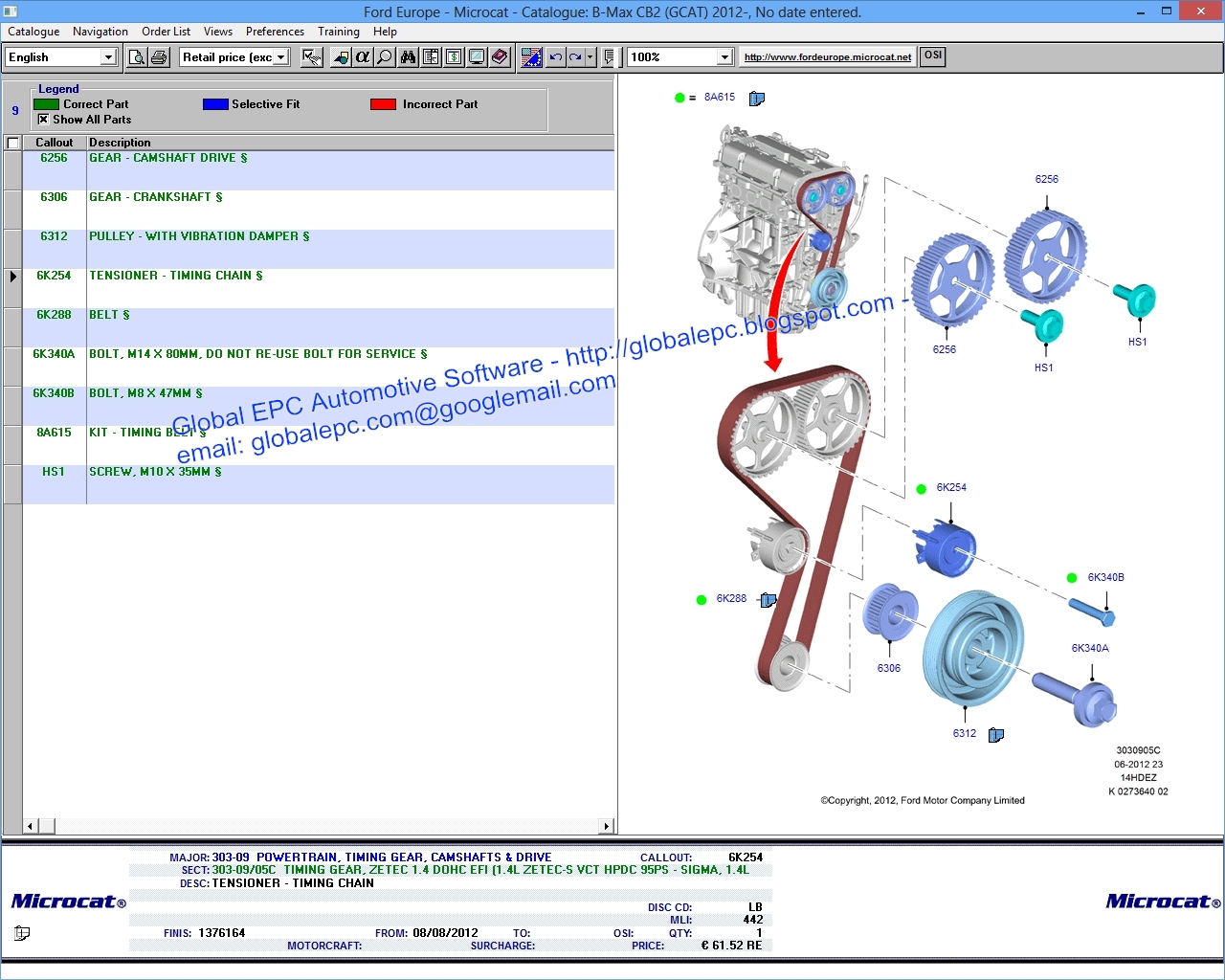Open the dropdown arrow beside redo
Viewport: 1225px width, 980px height.
tap(590, 57)
